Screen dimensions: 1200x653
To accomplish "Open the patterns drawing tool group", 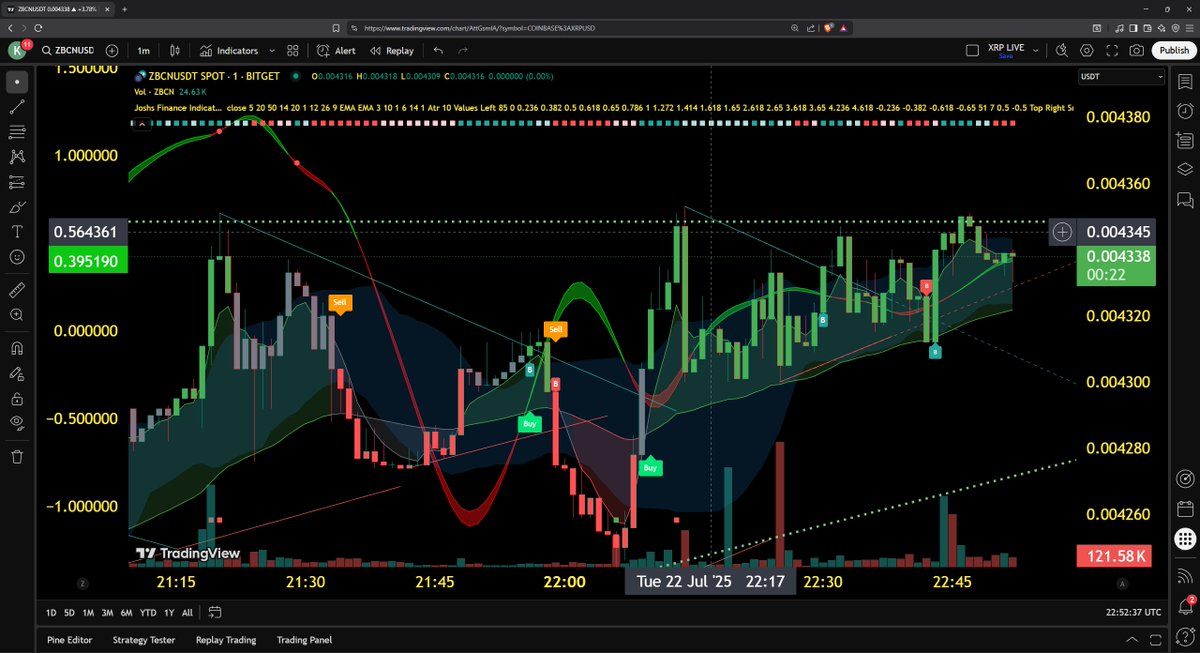I will coord(16,157).
